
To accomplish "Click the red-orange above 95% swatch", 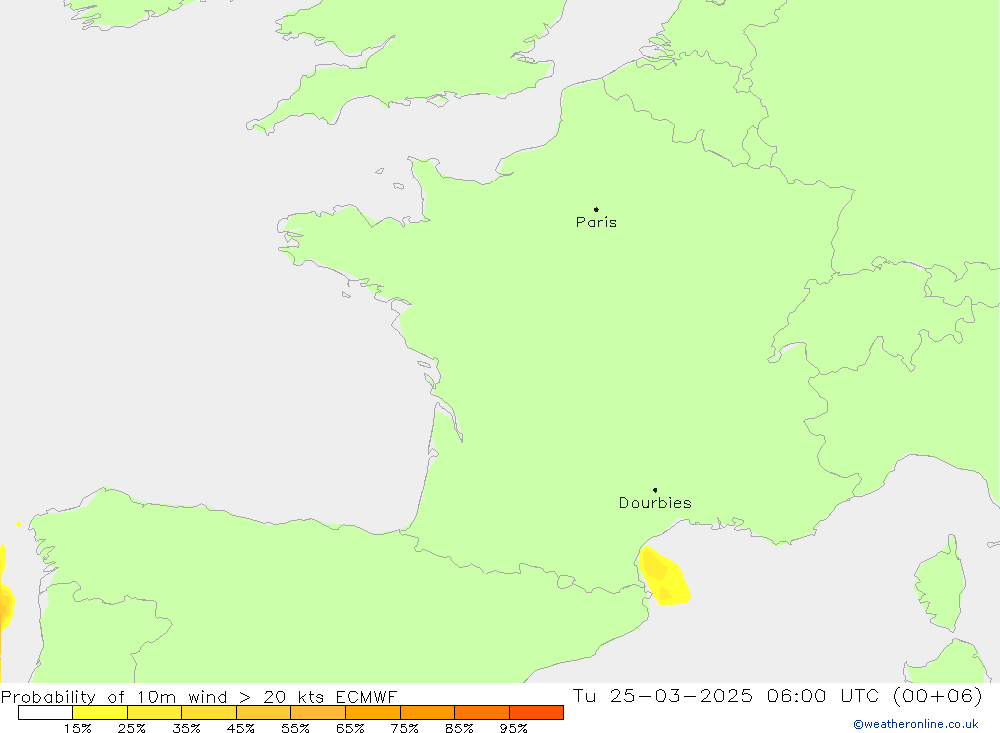I will coord(536,712).
